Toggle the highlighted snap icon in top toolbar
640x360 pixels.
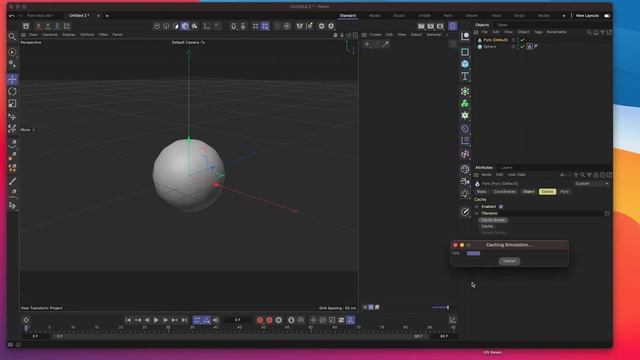point(265,26)
